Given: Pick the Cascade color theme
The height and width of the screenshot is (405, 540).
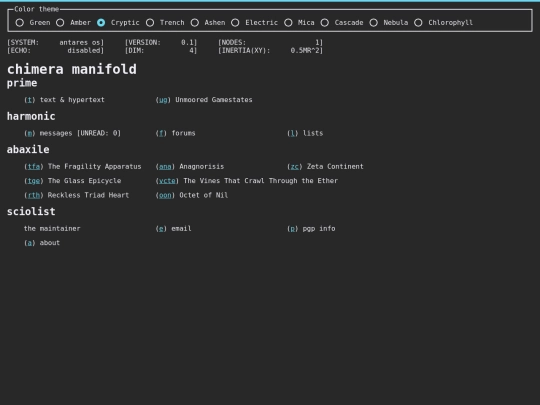Looking at the screenshot, I should [325, 23].
